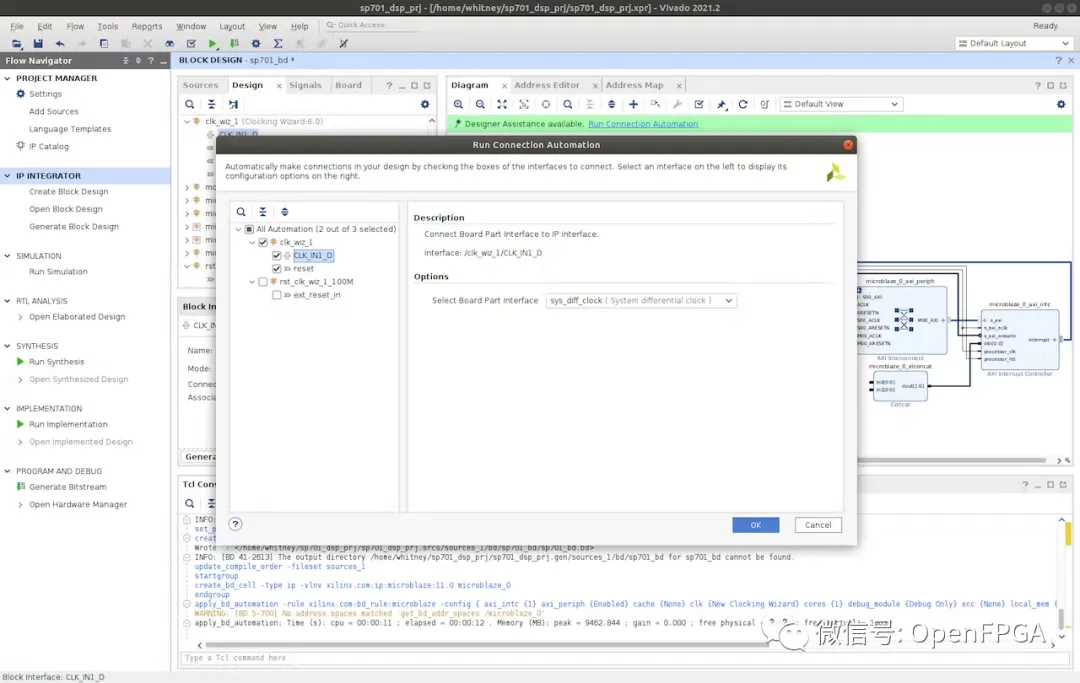1080x683 pixels.
Task: Click Create Block Design in Flow Navigator
Action: click(x=69, y=191)
